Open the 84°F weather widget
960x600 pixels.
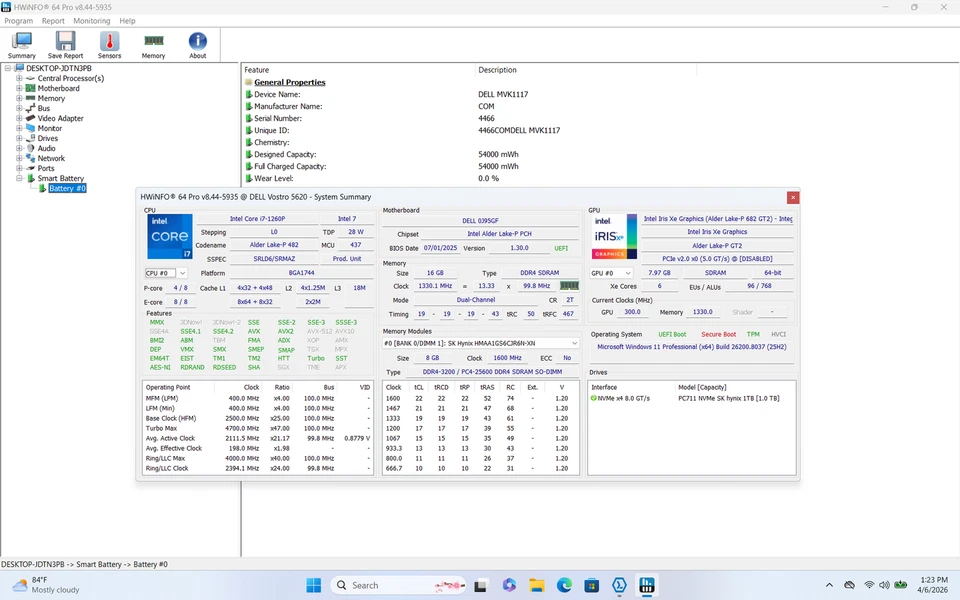[47, 585]
